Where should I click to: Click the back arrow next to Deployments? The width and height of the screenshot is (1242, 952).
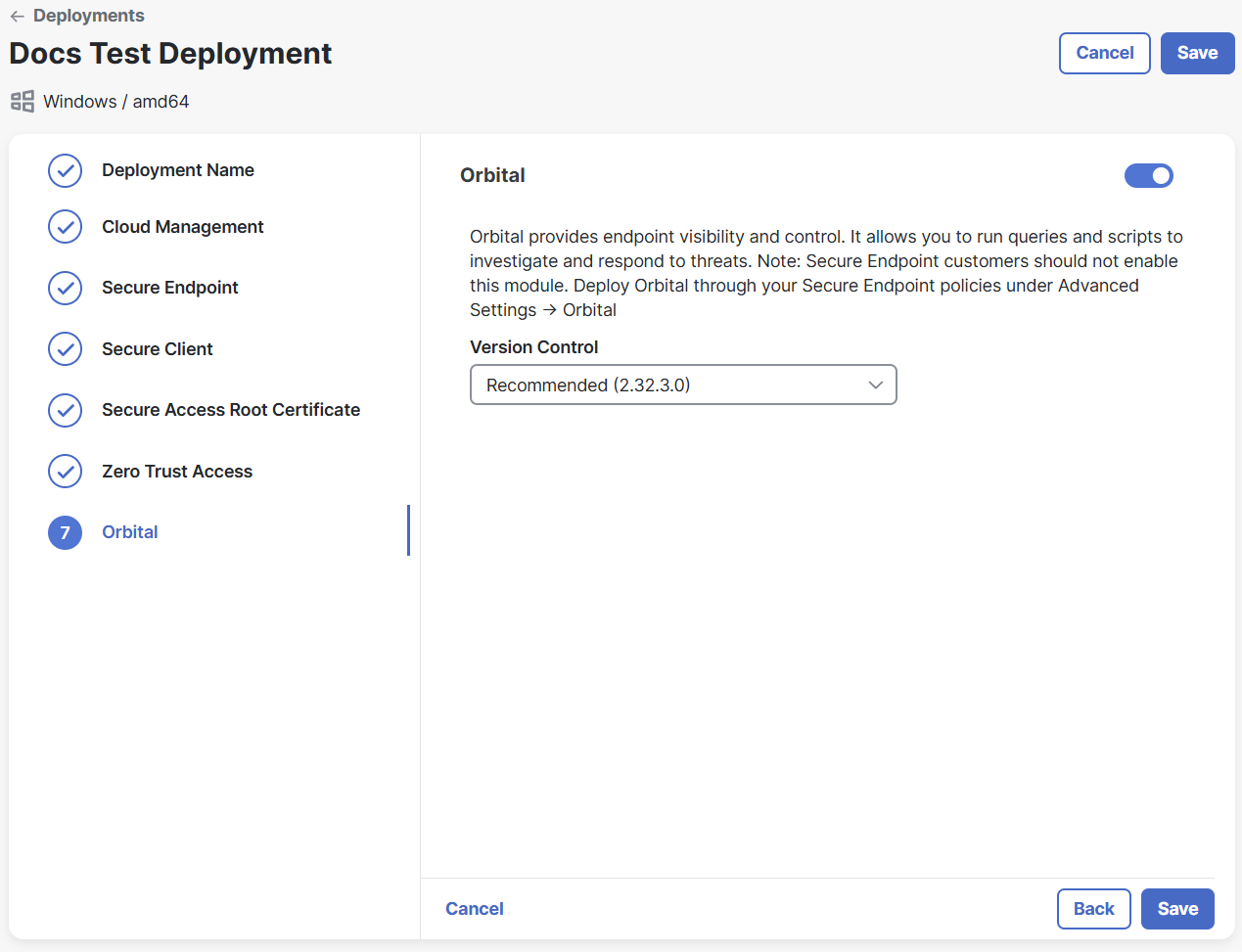tap(17, 16)
